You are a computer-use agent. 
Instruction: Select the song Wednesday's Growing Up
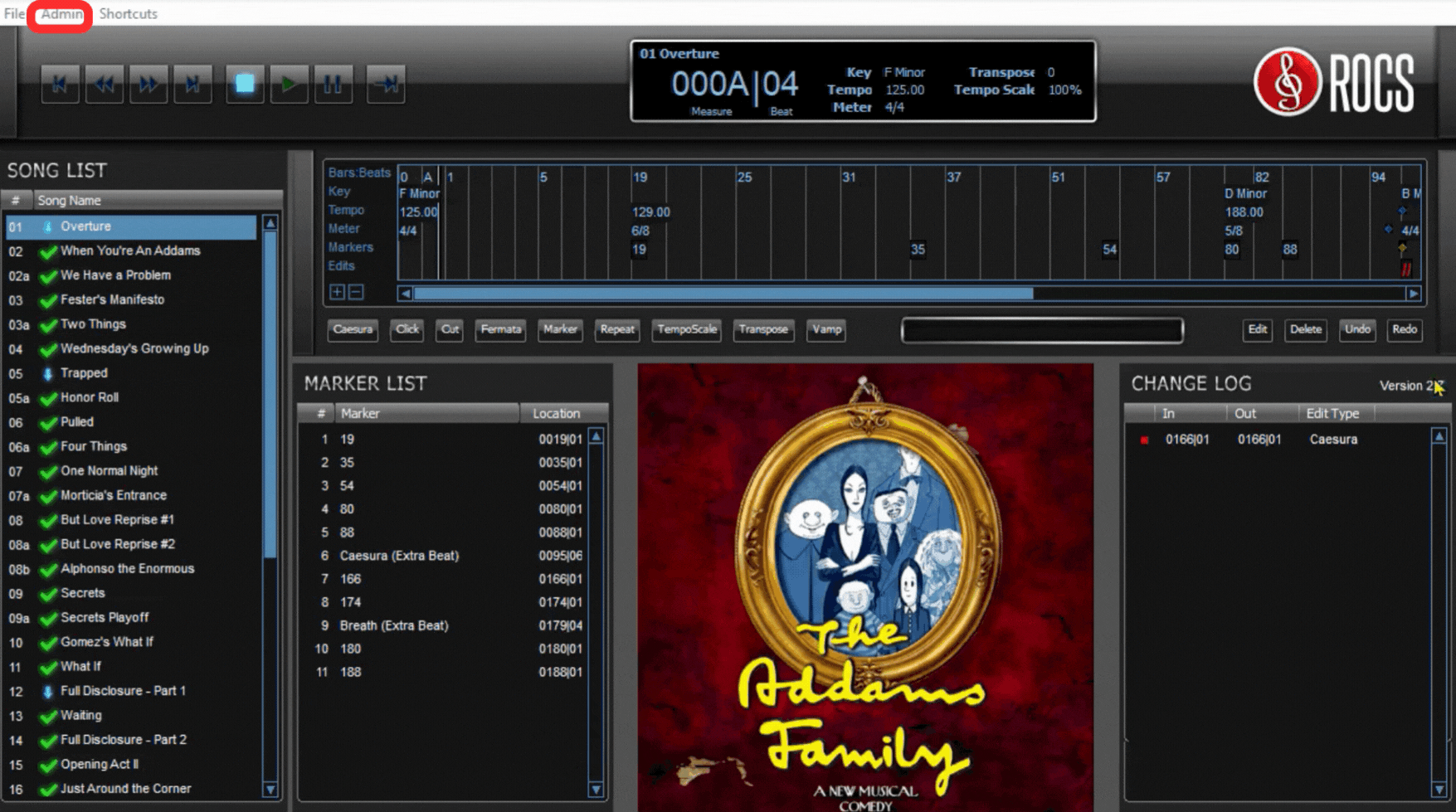pyautogui.click(x=131, y=348)
